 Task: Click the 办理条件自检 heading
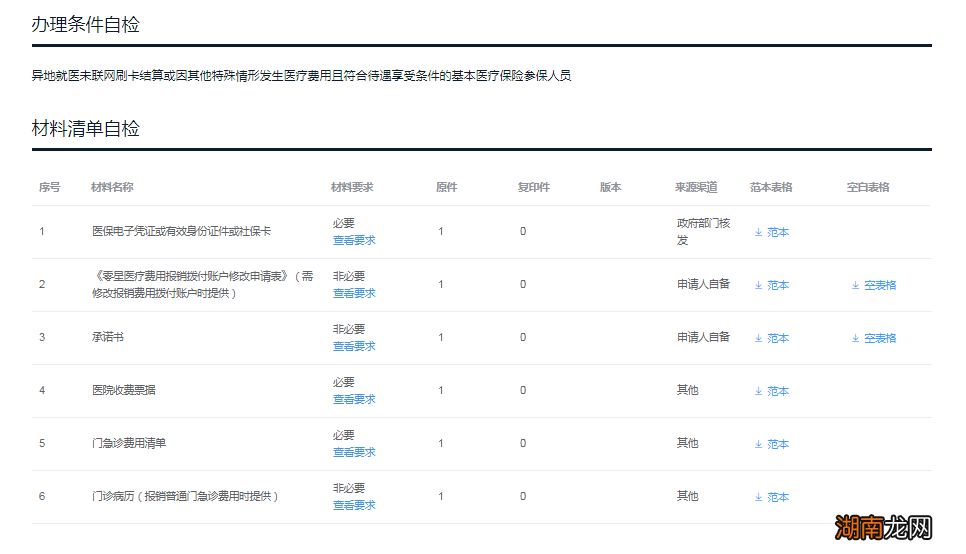(x=86, y=25)
